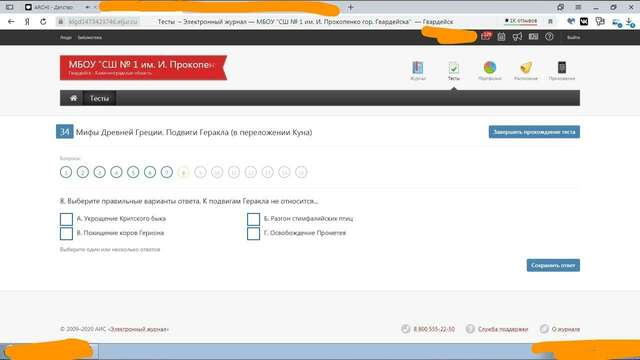Viewport: 640px width, 360px height.
Task: Open the Тесты checklist icon
Action: (x=453, y=68)
